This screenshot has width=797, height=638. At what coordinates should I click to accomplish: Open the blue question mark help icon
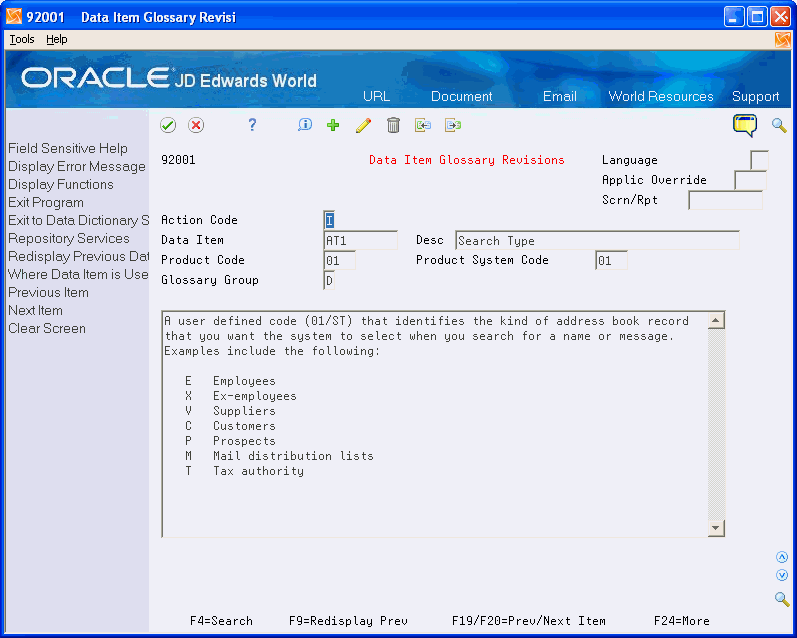(x=252, y=125)
